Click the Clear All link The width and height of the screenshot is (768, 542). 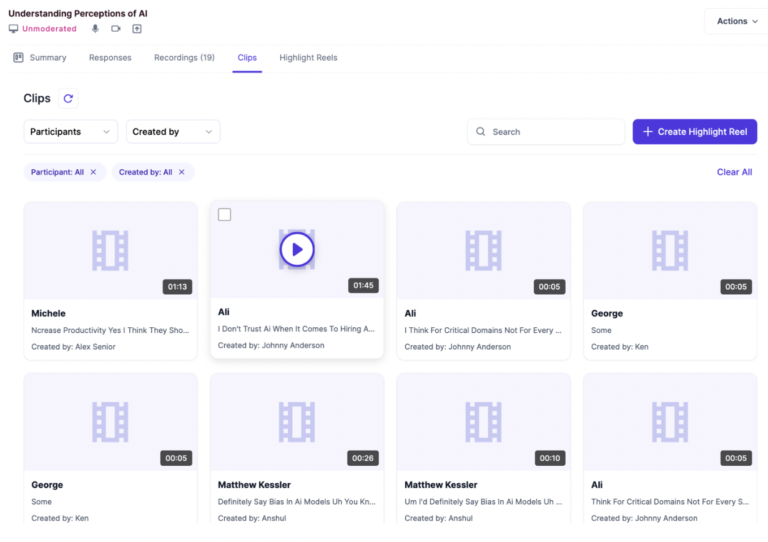734,172
